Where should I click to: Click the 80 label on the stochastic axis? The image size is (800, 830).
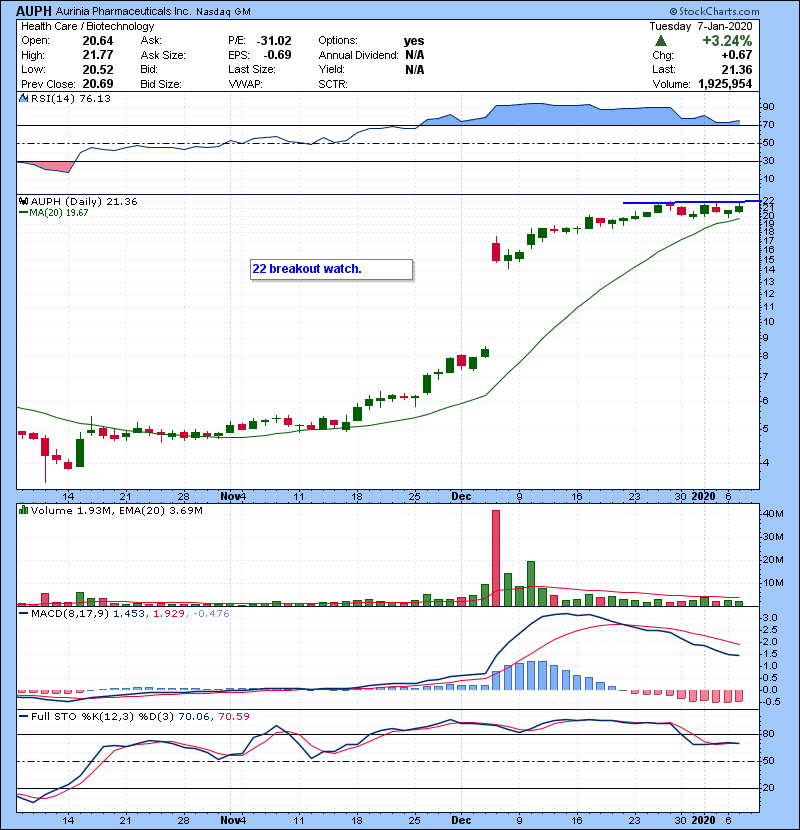tap(768, 734)
